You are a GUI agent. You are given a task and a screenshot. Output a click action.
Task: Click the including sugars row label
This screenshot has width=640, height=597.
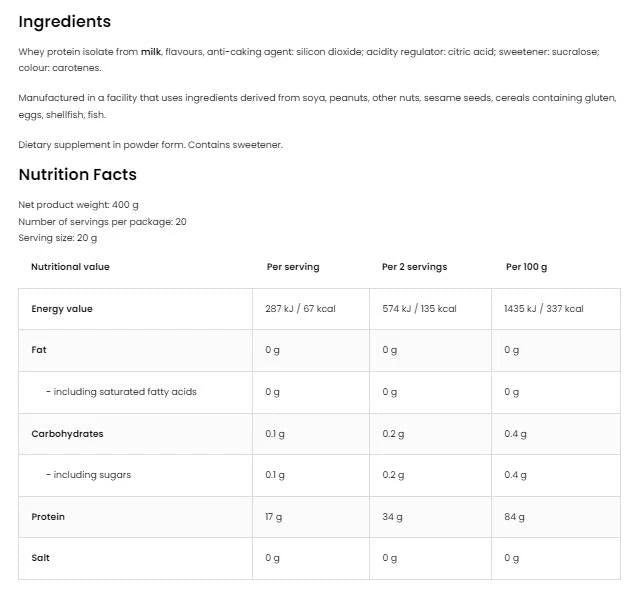click(88, 475)
